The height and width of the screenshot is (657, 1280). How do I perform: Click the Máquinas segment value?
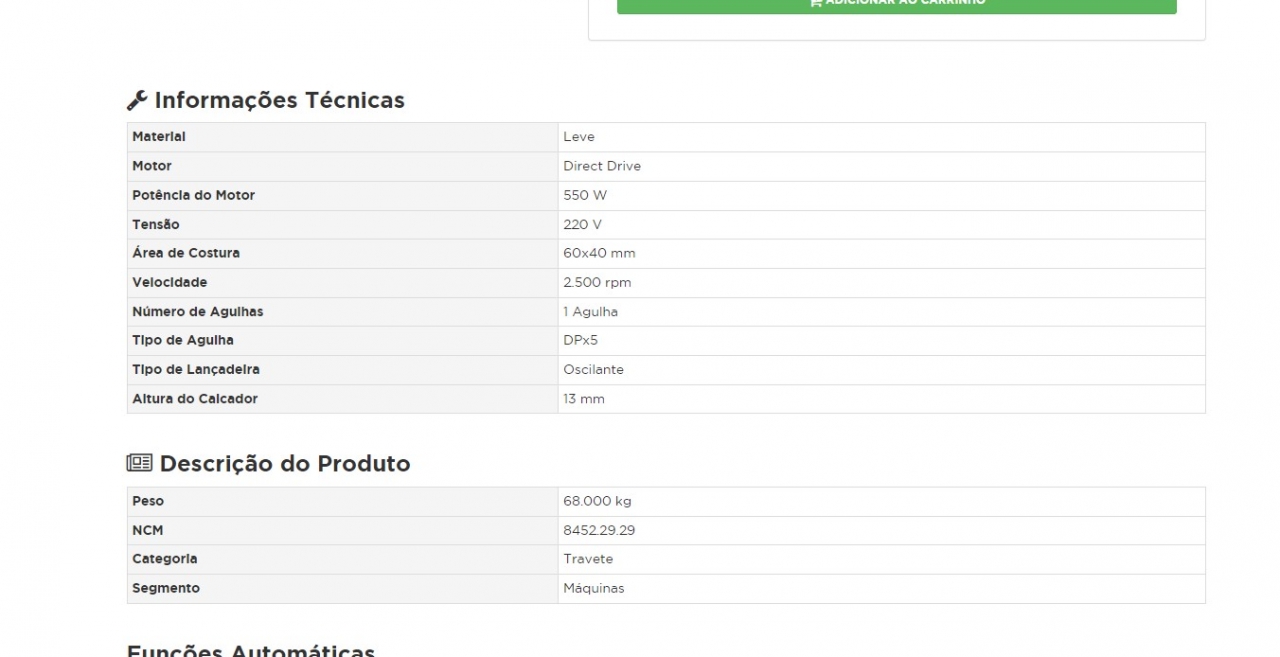(593, 588)
